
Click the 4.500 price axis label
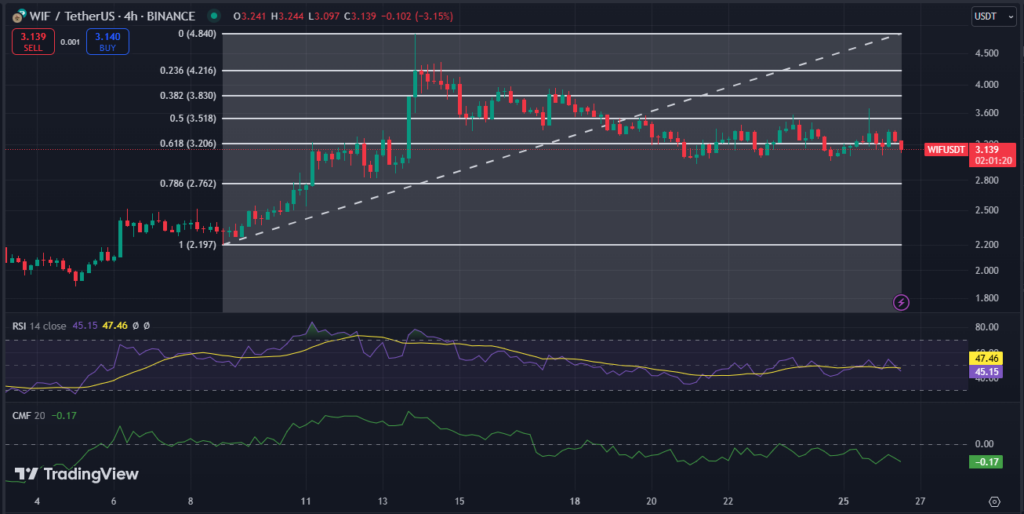click(986, 54)
